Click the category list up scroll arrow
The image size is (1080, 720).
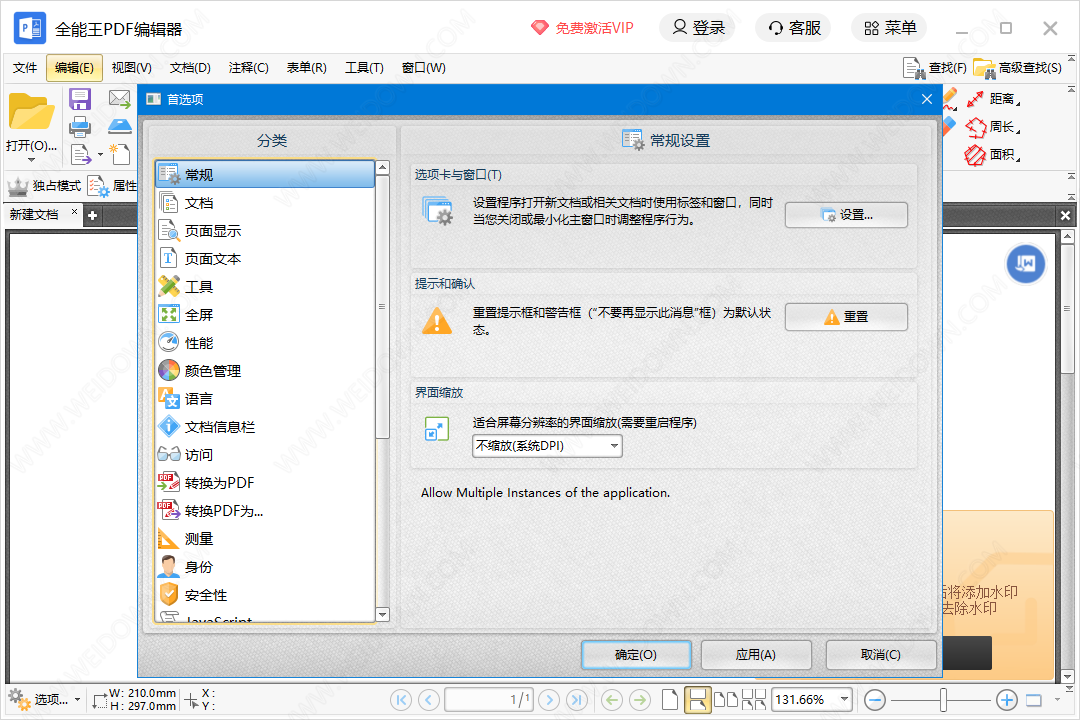point(382,168)
